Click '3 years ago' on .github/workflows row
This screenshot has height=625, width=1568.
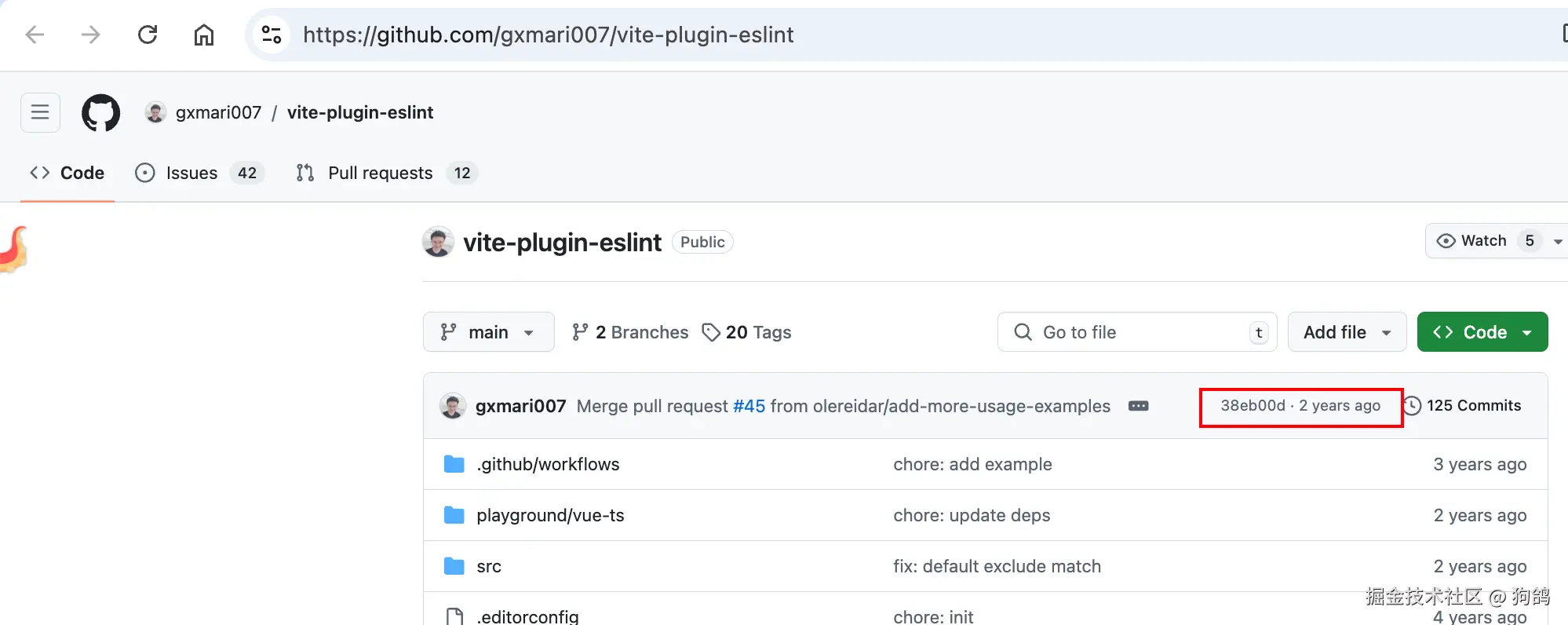[x=1480, y=464]
